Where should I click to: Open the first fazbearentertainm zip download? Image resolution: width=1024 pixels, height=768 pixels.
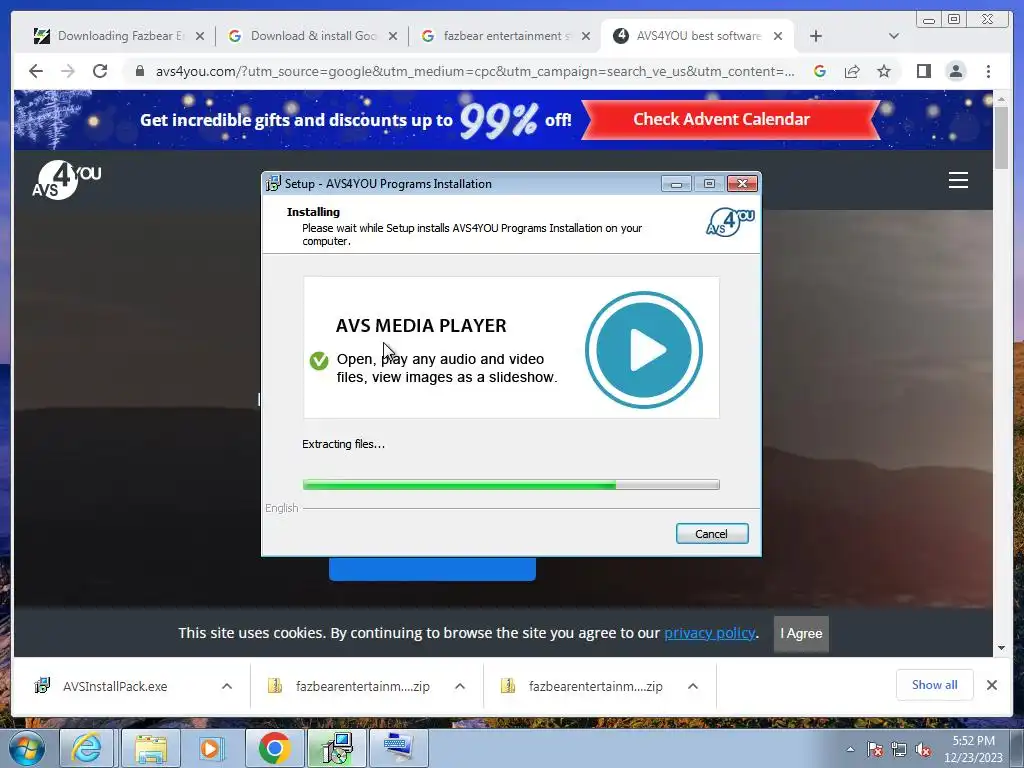[362, 686]
